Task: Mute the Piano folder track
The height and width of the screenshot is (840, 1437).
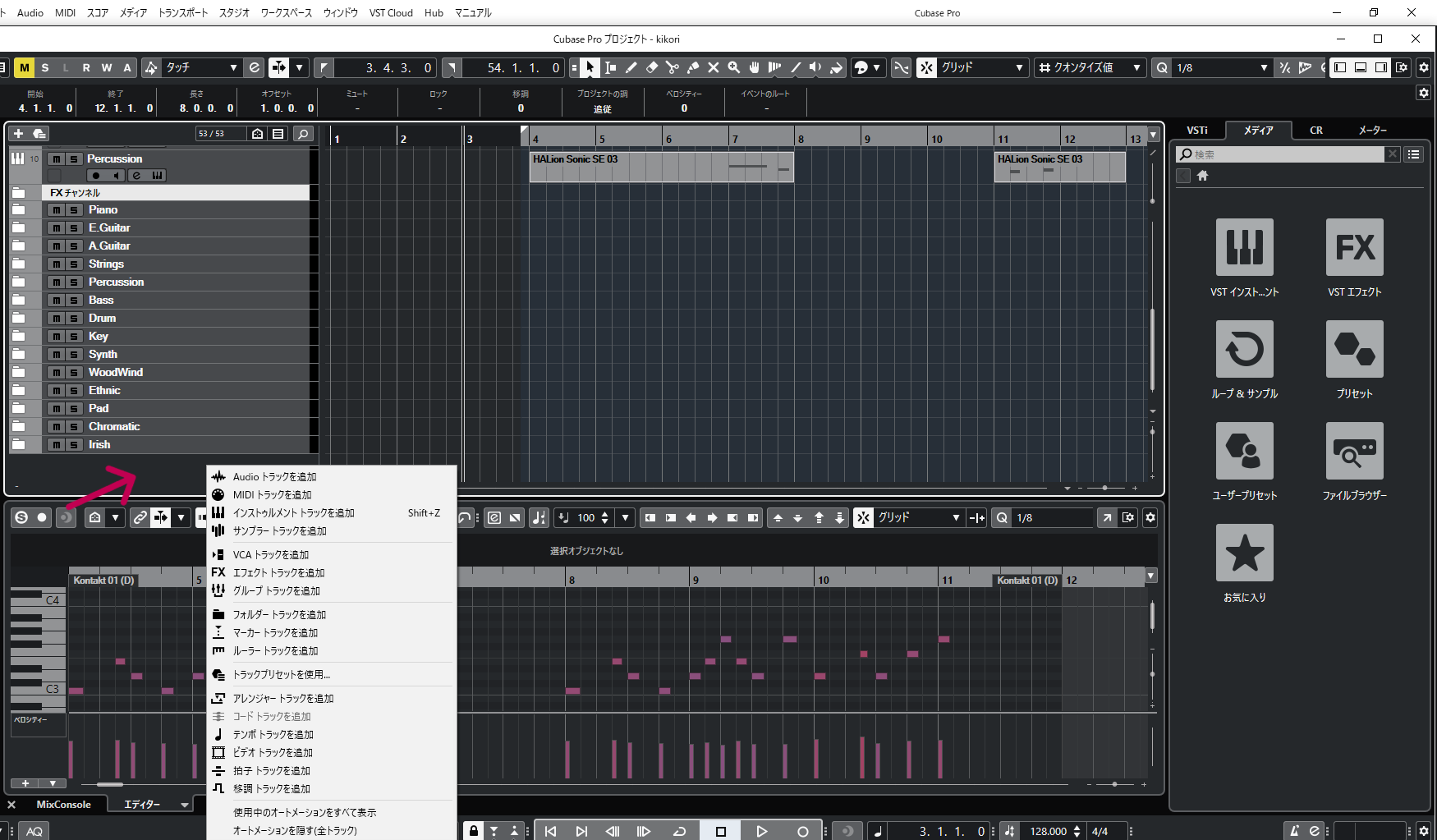Action: coord(56,210)
